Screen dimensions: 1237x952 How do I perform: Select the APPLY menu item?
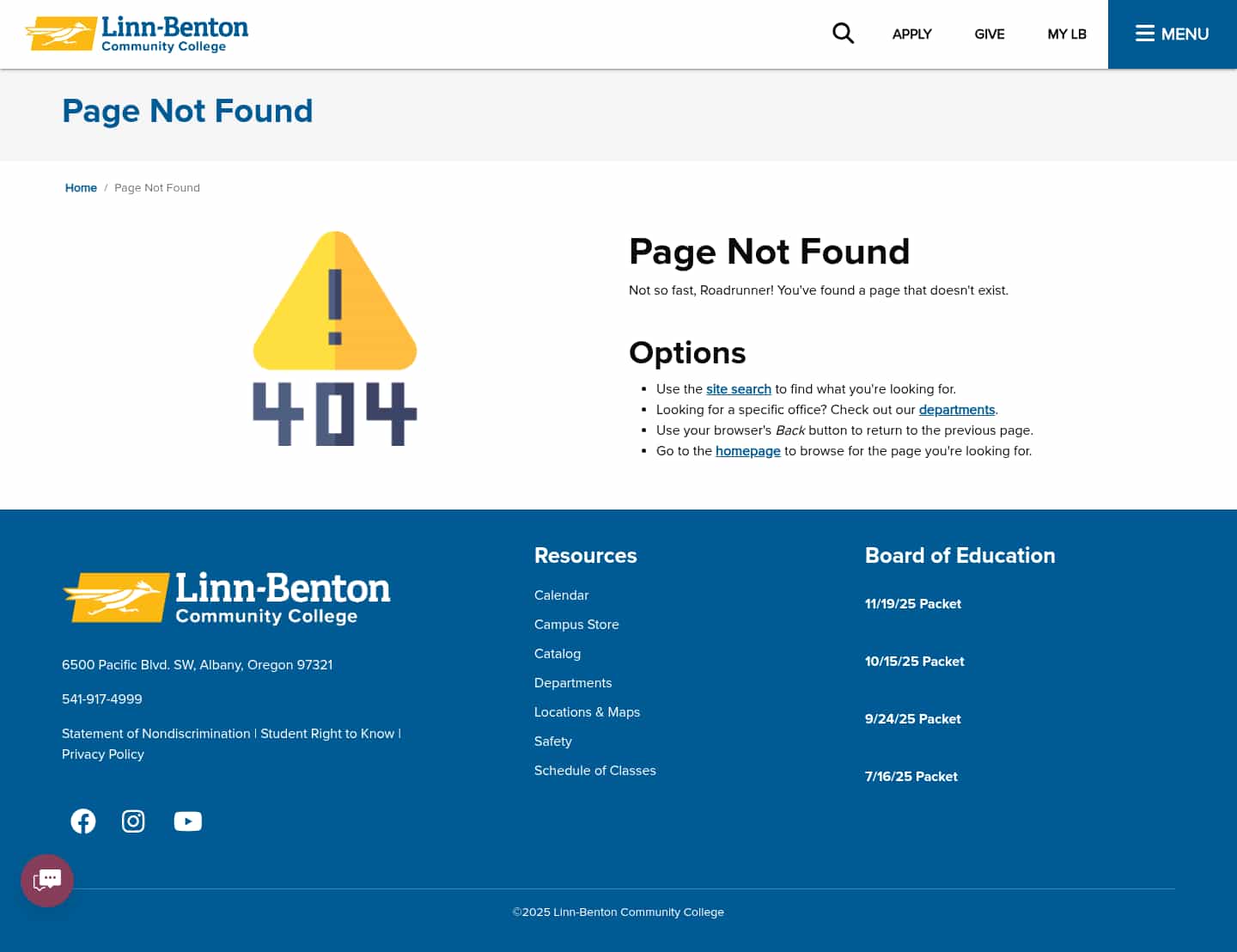coord(911,34)
